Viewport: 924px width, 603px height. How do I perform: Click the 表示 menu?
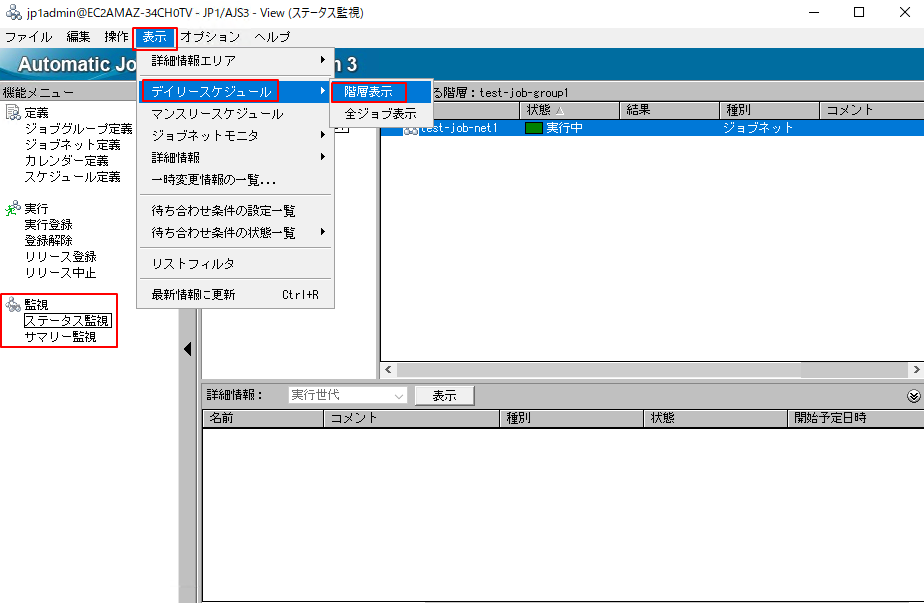click(x=154, y=37)
